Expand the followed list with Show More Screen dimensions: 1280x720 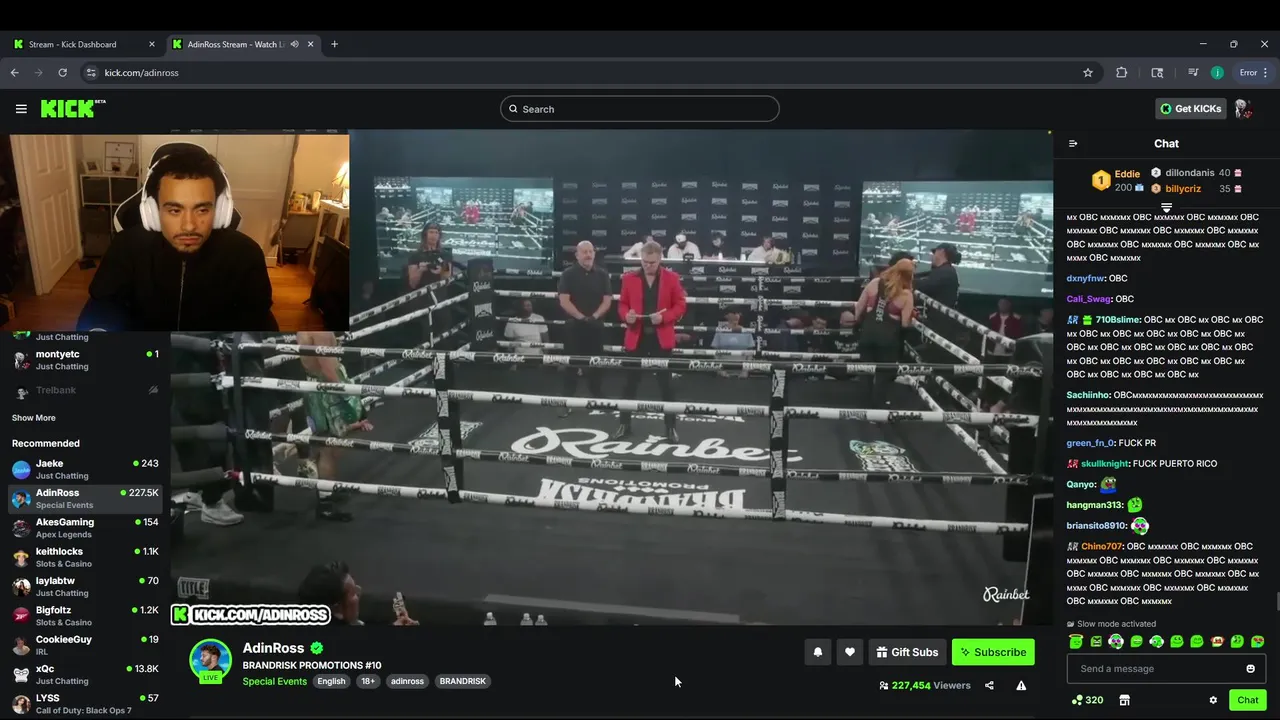[x=34, y=418]
